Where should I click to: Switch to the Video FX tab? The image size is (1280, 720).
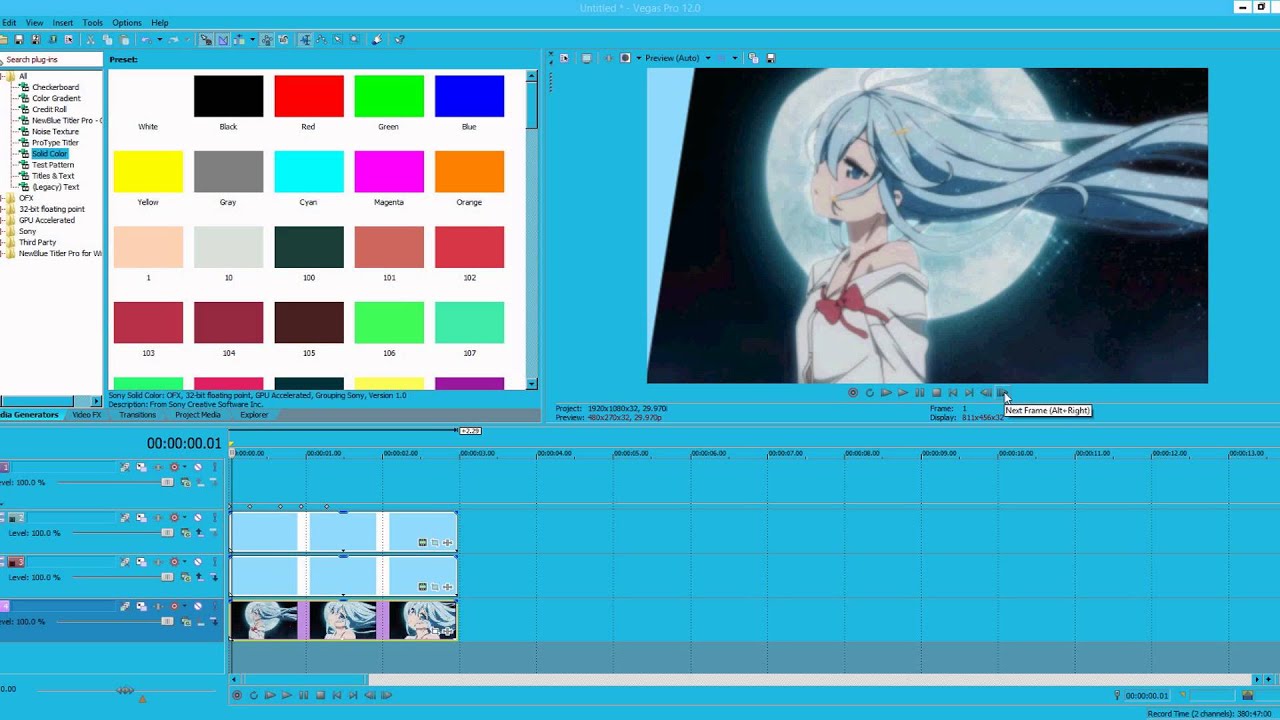(x=86, y=415)
